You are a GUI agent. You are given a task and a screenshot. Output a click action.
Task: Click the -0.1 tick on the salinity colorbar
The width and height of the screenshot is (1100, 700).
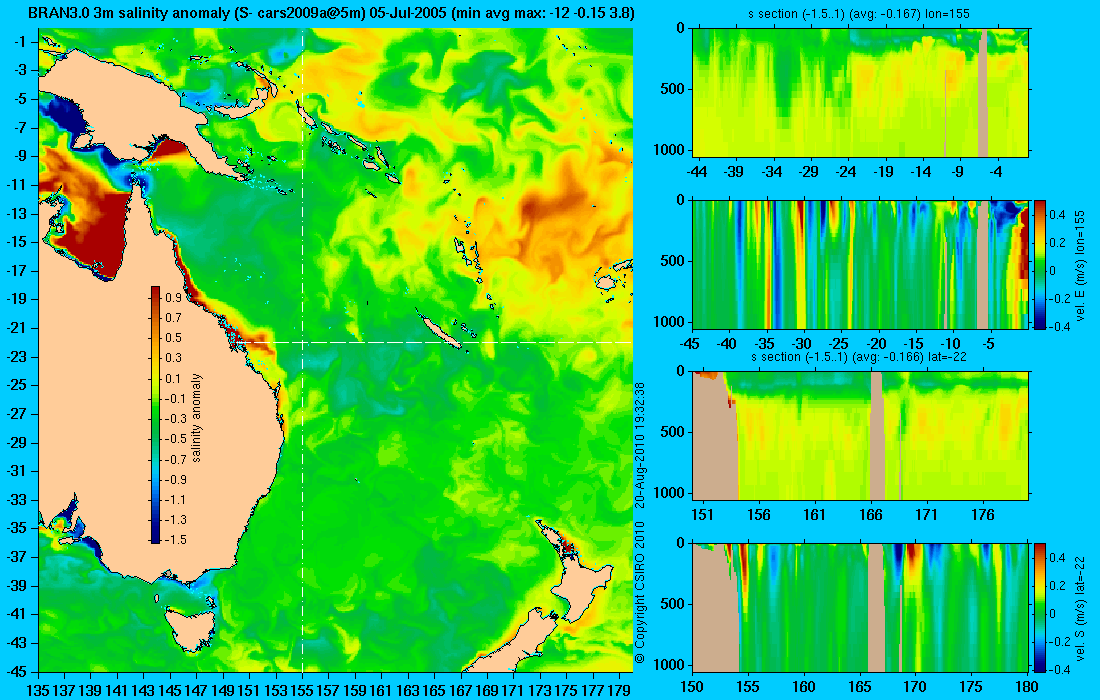click(175, 398)
